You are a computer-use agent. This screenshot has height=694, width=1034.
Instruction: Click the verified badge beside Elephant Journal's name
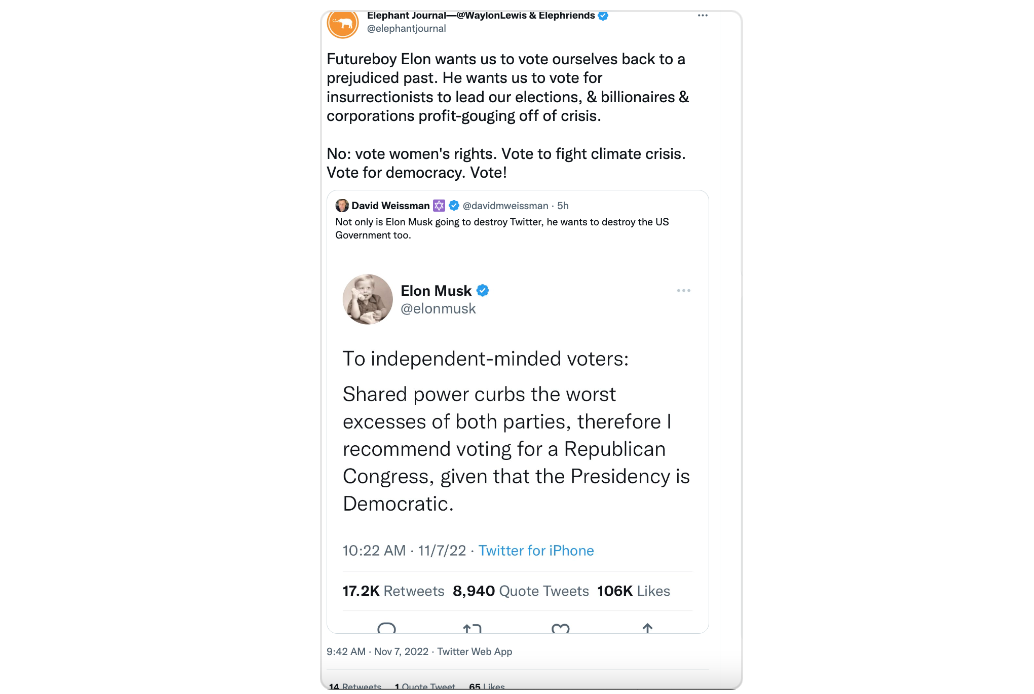point(603,16)
